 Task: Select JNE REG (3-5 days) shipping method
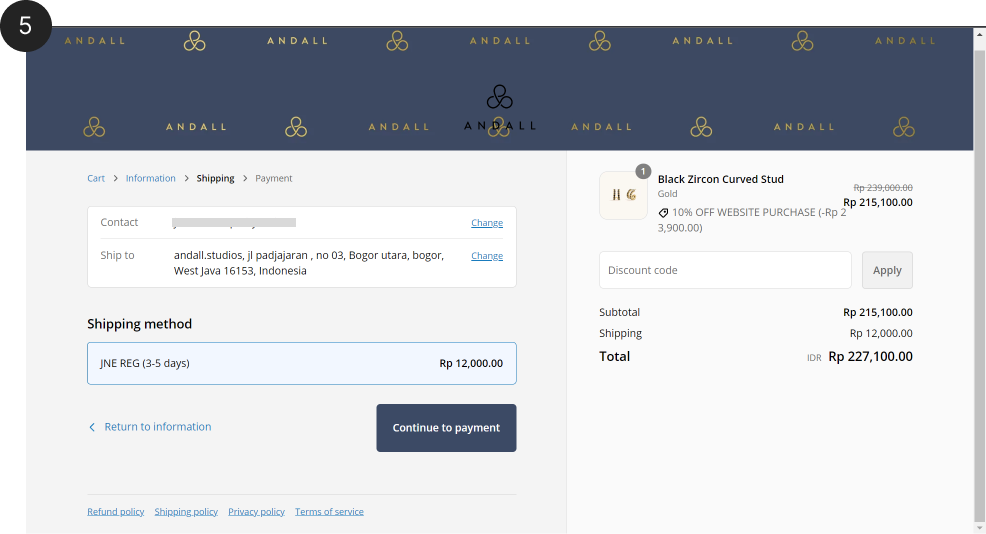(301, 363)
